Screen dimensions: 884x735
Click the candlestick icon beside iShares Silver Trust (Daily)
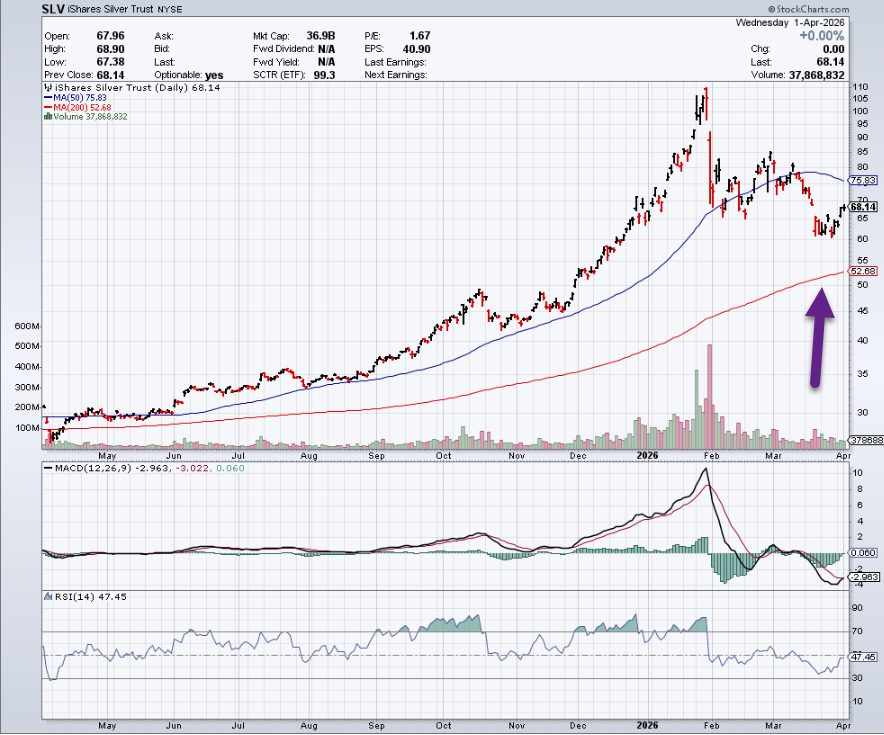click(x=46, y=88)
